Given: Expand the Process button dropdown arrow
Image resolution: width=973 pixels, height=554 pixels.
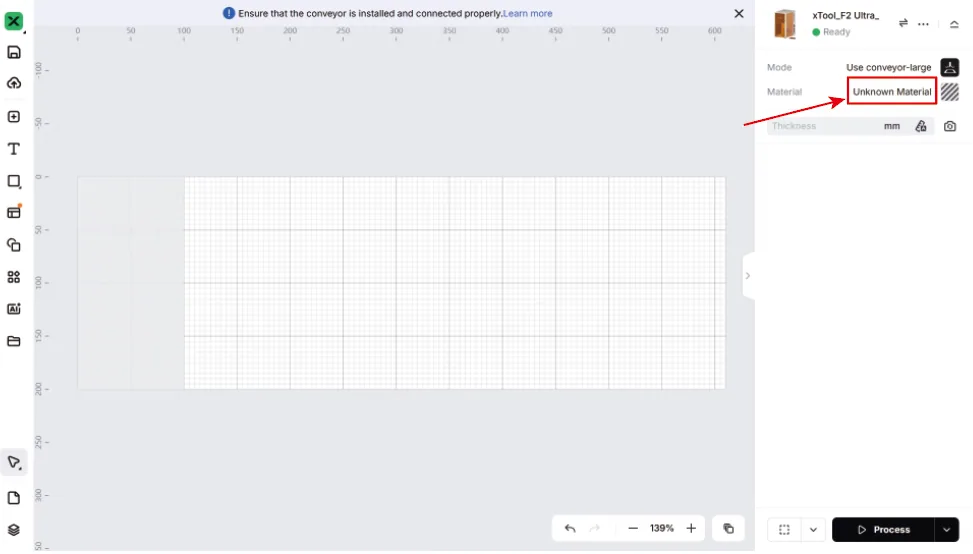Looking at the screenshot, I should point(946,530).
